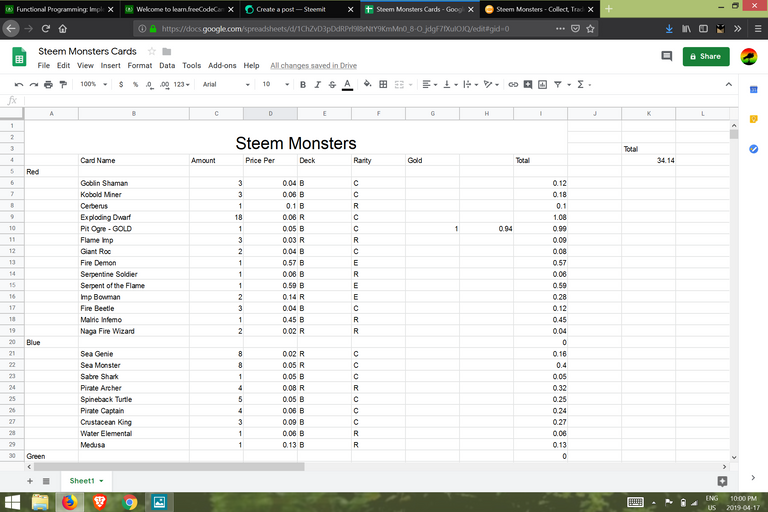Toggle bold formatting
Screen dimensions: 768x512
(303, 85)
